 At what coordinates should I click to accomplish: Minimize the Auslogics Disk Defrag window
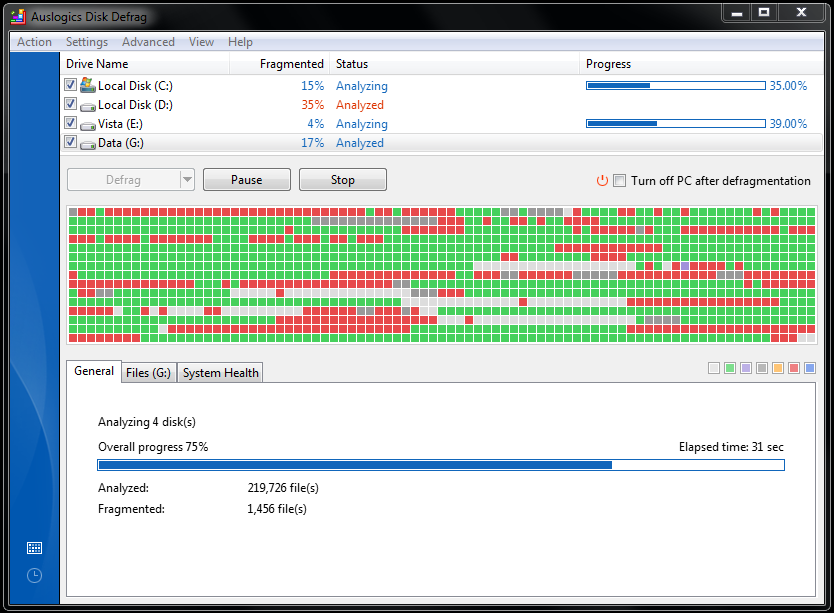point(737,13)
